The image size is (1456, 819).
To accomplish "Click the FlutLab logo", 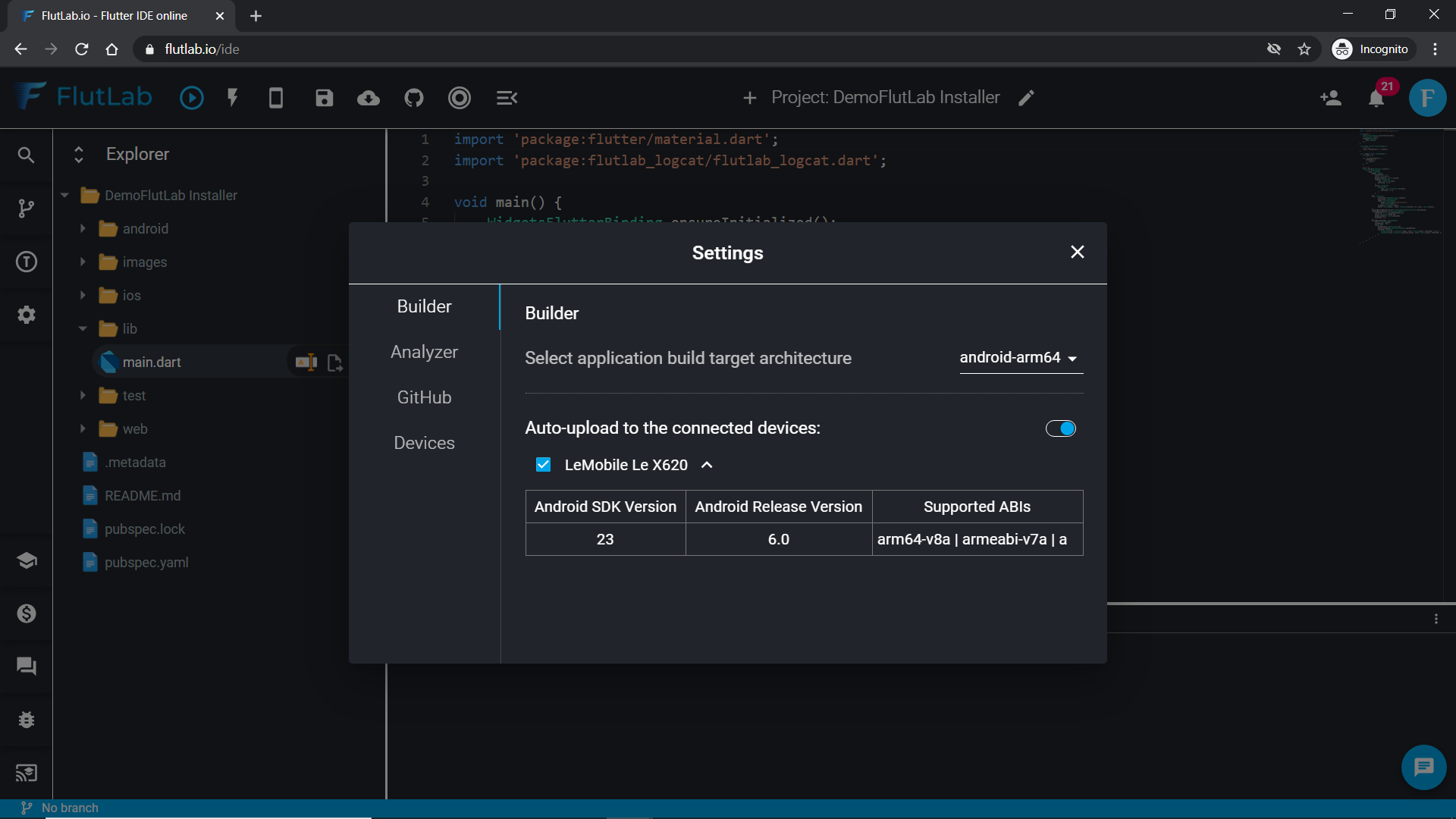I will (83, 97).
